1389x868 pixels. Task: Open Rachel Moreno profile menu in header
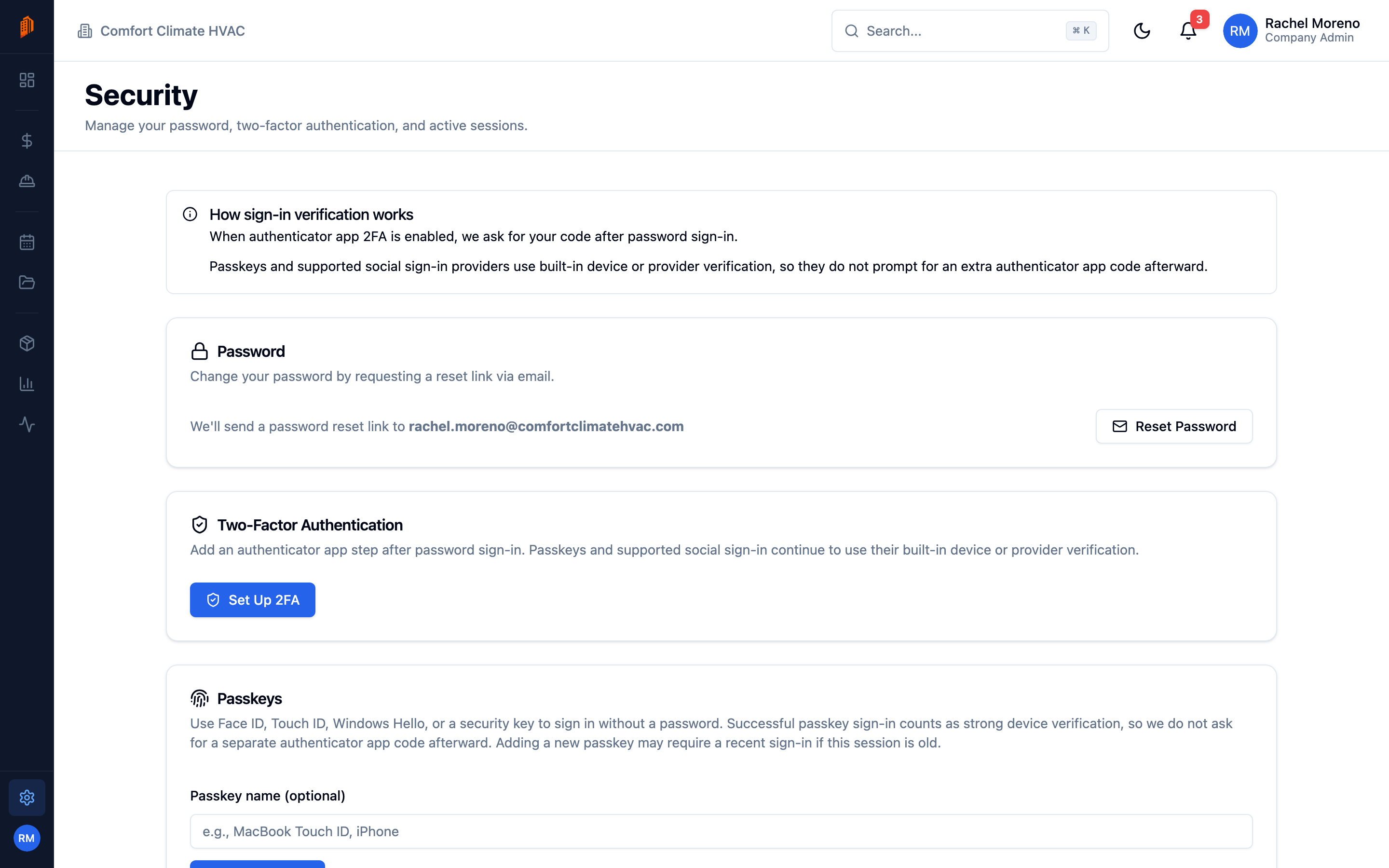(1292, 31)
